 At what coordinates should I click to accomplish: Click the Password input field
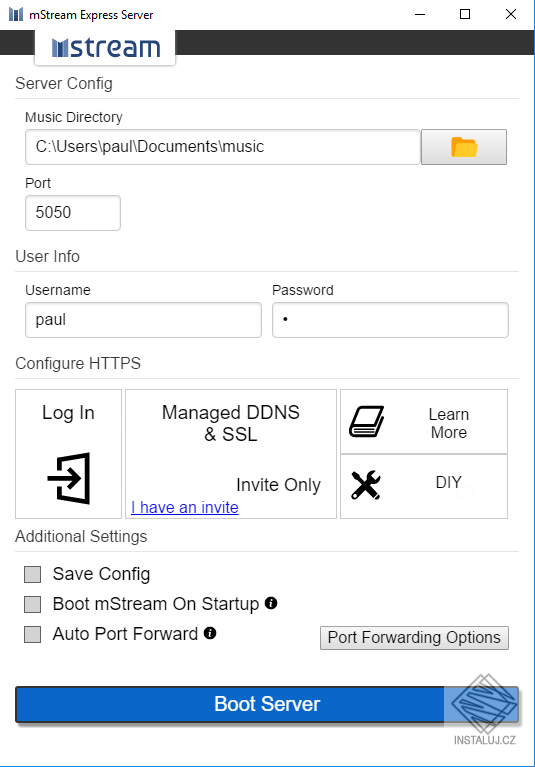[390, 320]
